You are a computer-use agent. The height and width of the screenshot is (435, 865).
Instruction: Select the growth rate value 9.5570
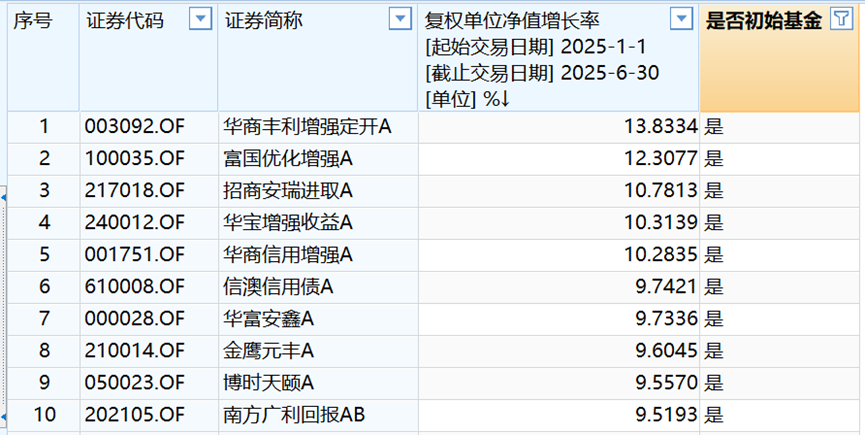pos(667,383)
